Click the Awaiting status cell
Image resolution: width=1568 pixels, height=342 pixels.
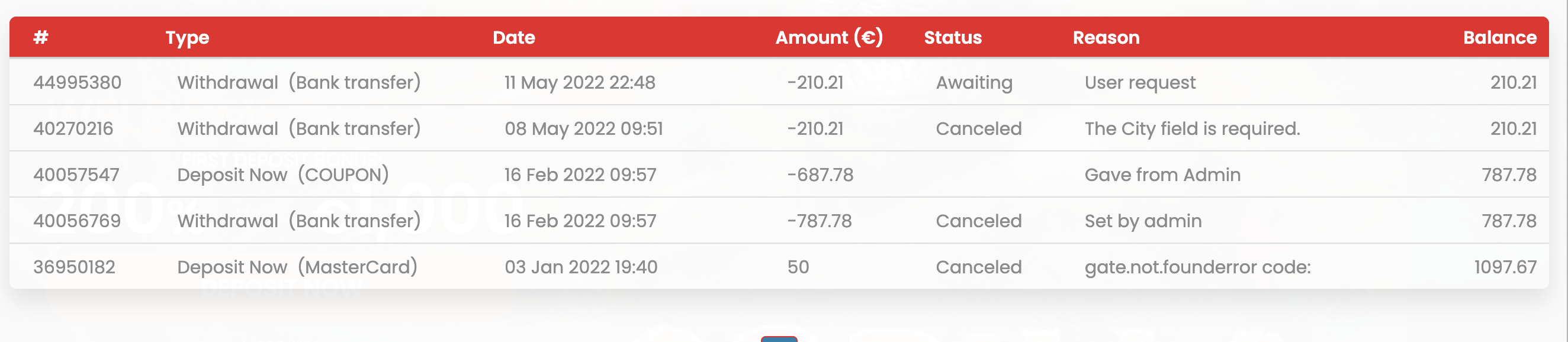pos(974,83)
